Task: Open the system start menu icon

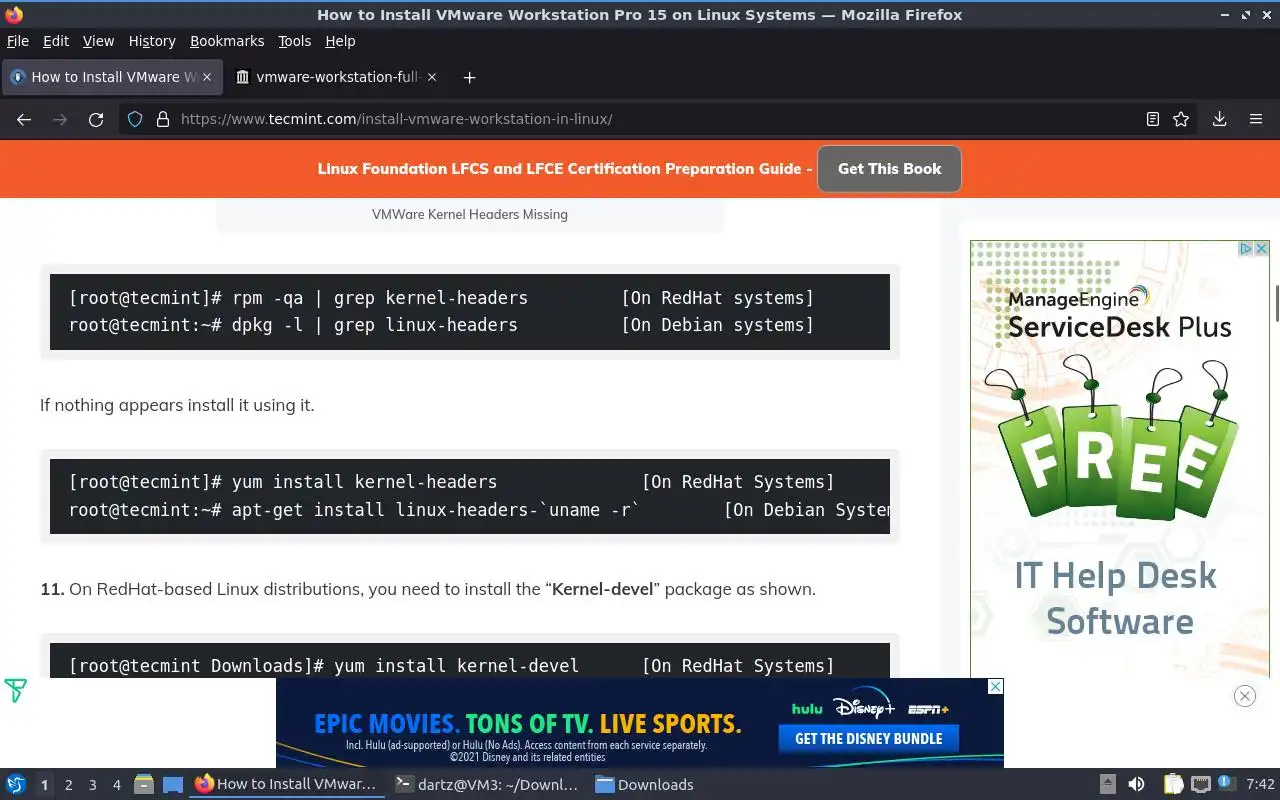Action: [x=16, y=785]
